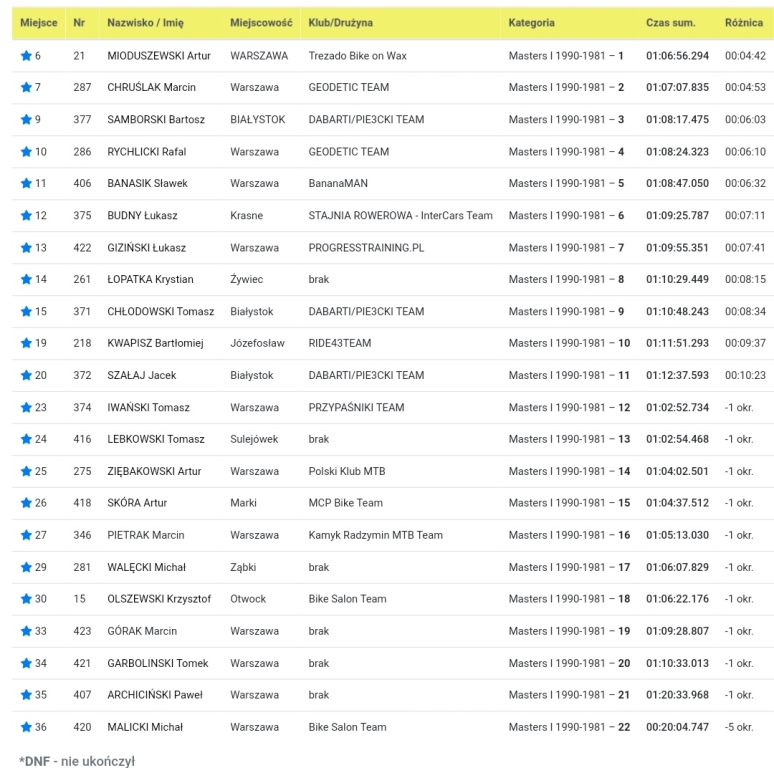Screen dimensions: 774x768
Task: Click the star beside BUDNY Łukasz
Action: 26,215
